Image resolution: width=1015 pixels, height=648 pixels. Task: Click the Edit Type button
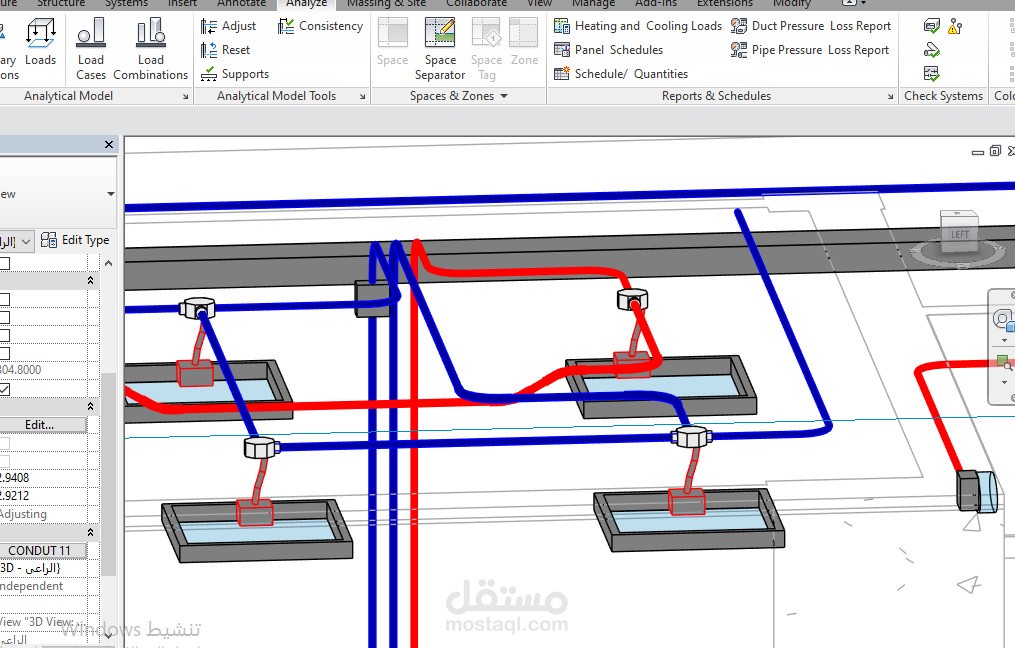pos(75,240)
